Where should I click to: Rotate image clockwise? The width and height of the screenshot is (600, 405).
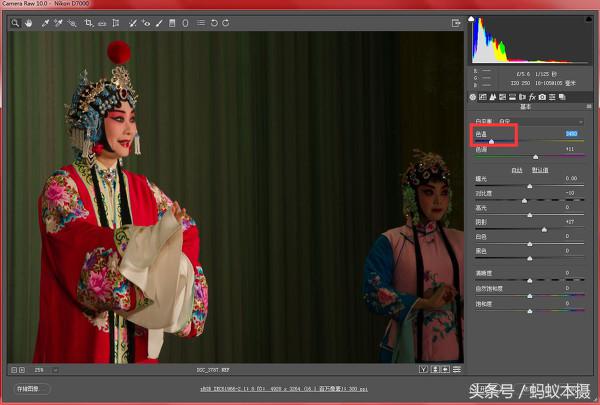(226, 23)
